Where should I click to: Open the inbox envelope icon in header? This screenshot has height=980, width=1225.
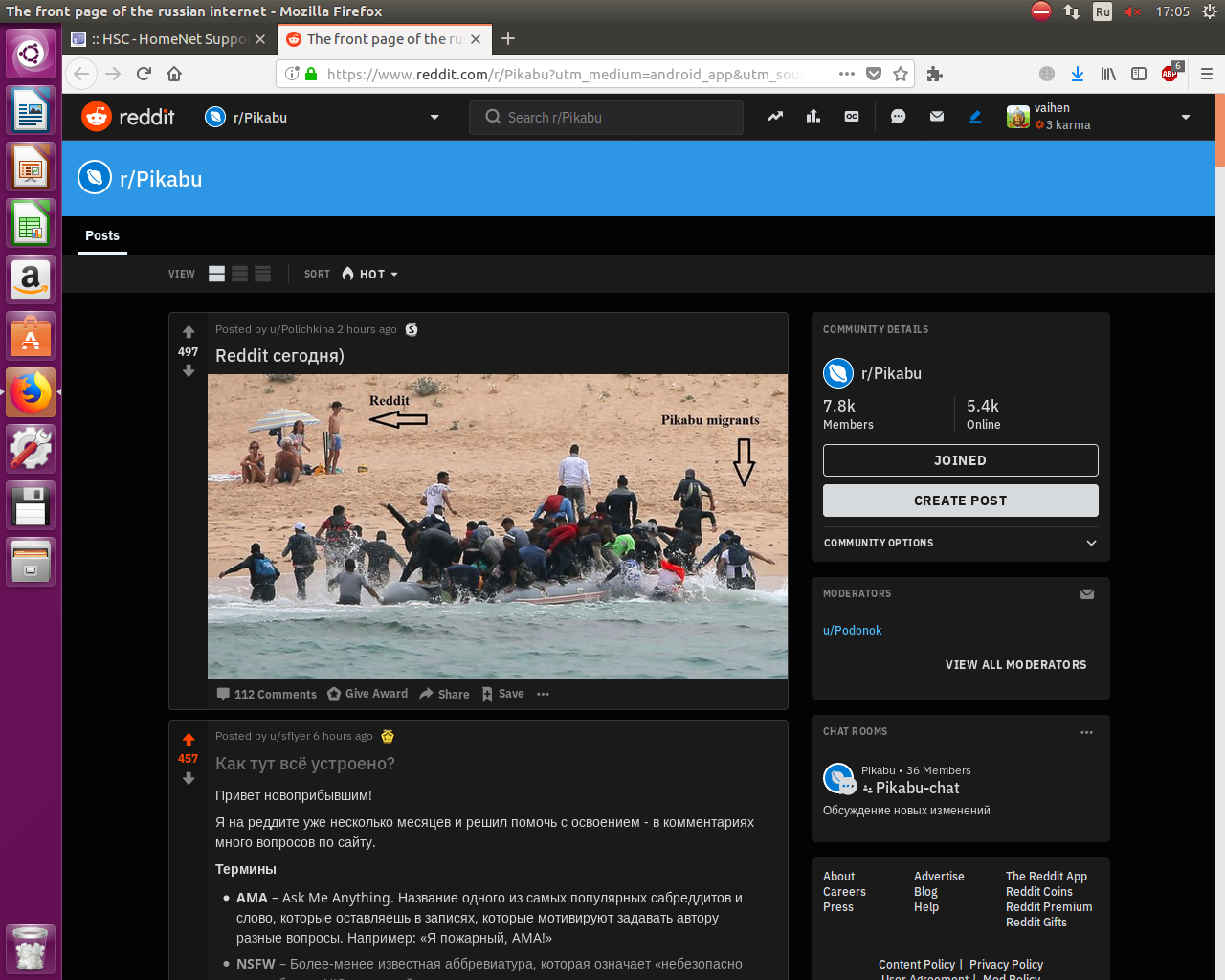point(937,117)
